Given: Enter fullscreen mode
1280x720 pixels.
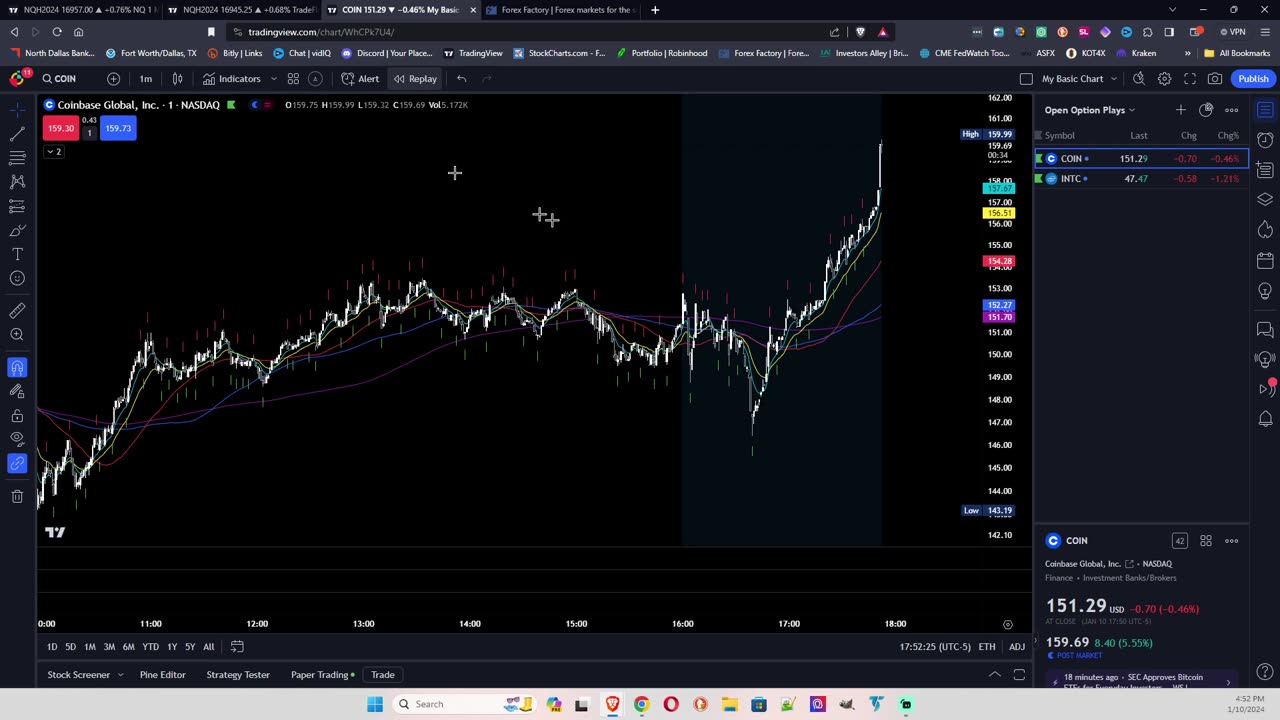Looking at the screenshot, I should coord(1190,79).
